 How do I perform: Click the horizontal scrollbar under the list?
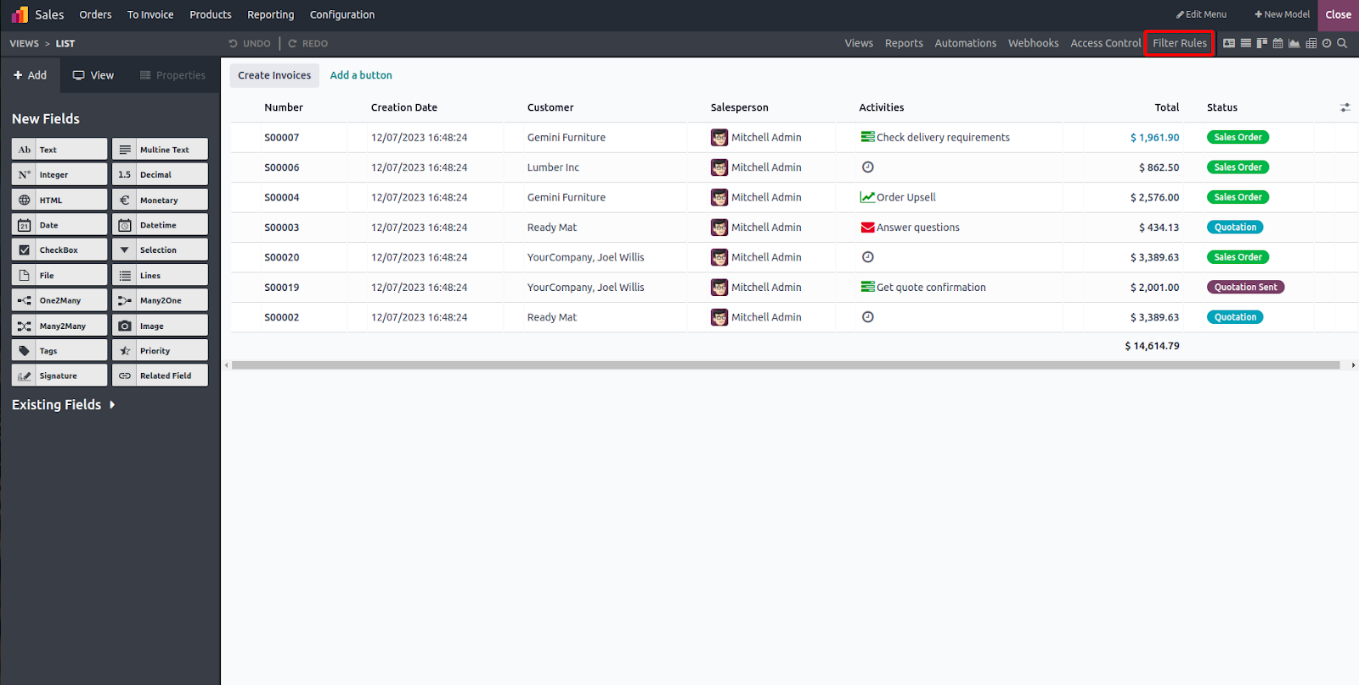(785, 366)
